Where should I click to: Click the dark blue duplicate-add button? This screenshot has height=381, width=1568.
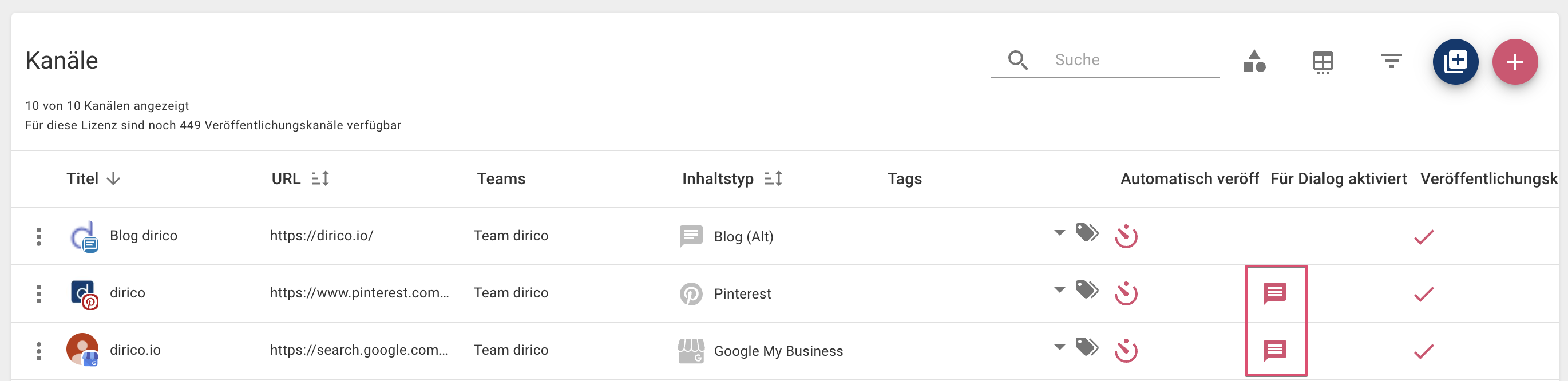1455,62
